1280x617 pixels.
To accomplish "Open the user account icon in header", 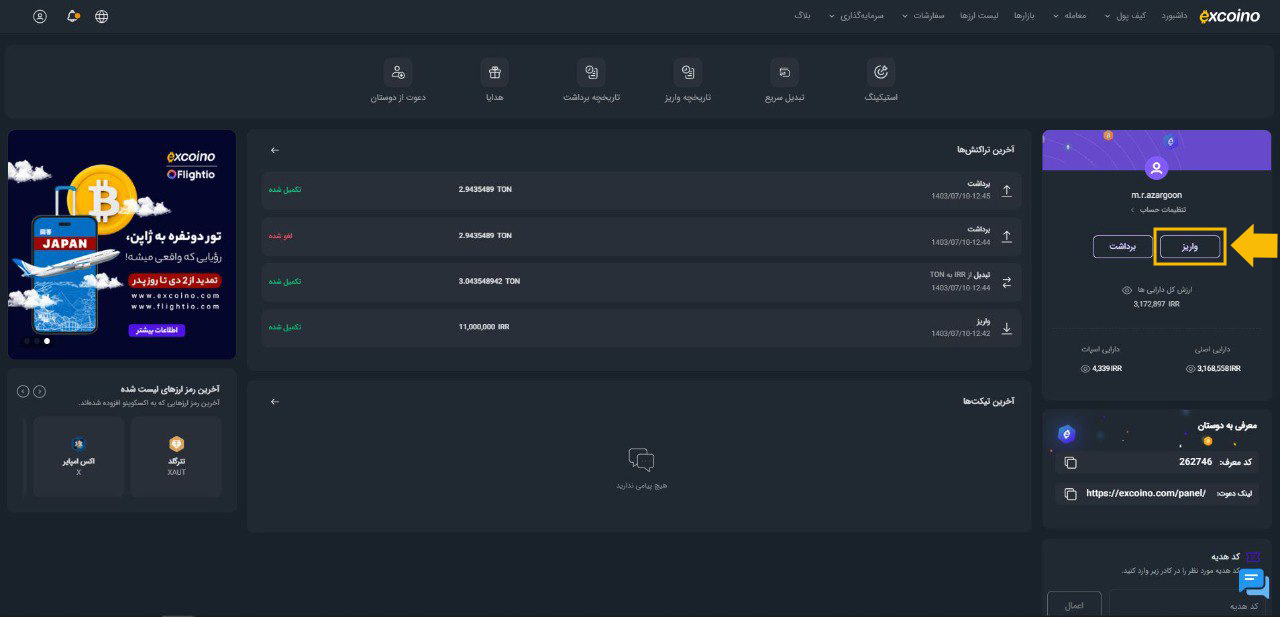I will [x=40, y=16].
